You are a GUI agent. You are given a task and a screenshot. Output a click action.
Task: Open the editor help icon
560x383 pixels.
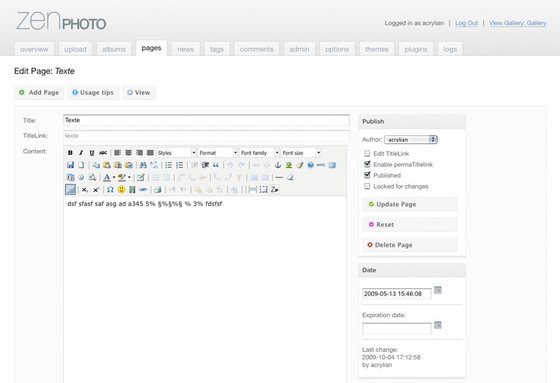click(310, 165)
